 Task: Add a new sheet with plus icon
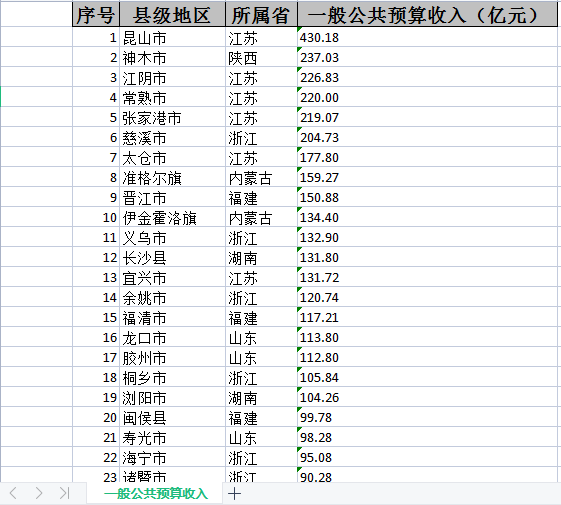[235, 494]
